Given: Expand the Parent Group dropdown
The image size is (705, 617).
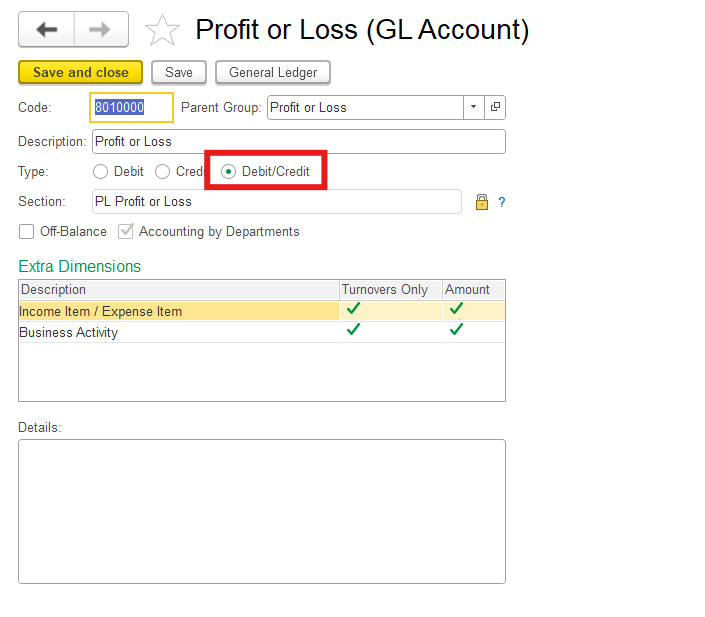Looking at the screenshot, I should (473, 107).
